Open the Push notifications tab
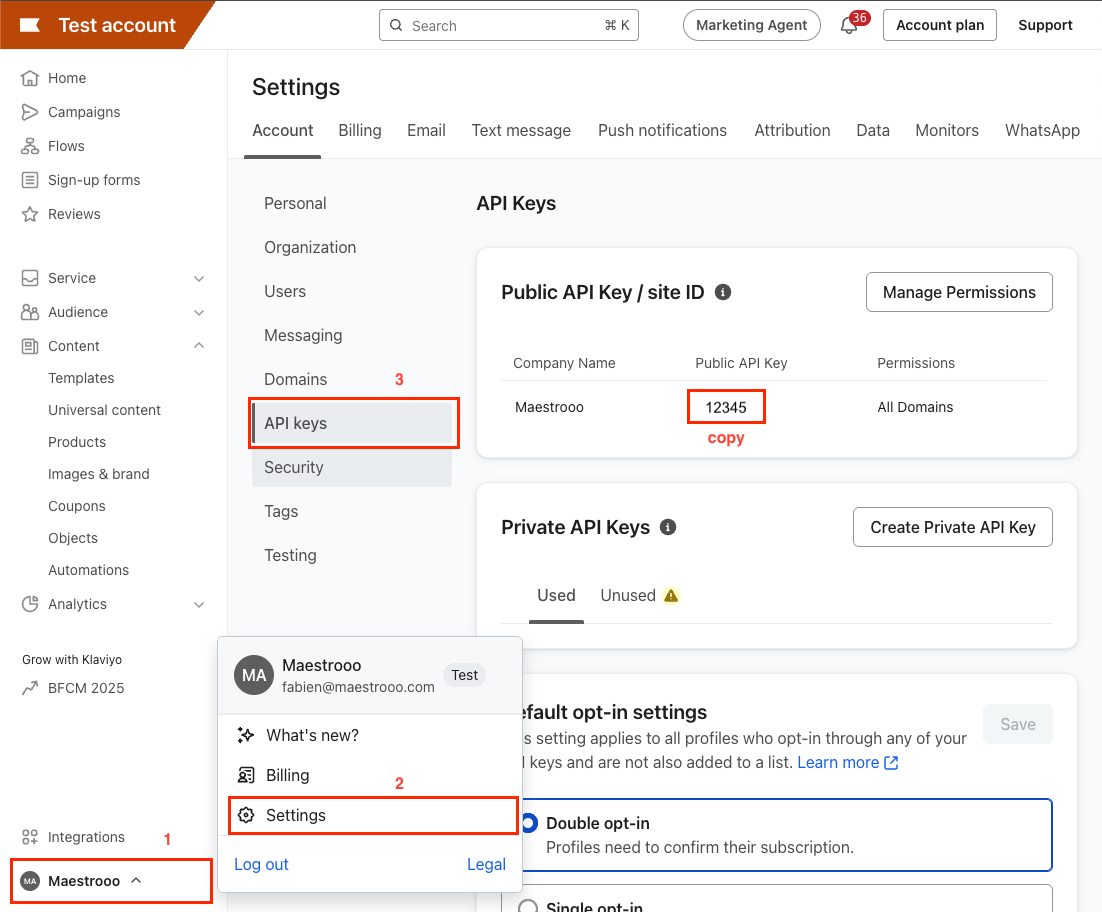The width and height of the screenshot is (1102, 912). pos(662,131)
